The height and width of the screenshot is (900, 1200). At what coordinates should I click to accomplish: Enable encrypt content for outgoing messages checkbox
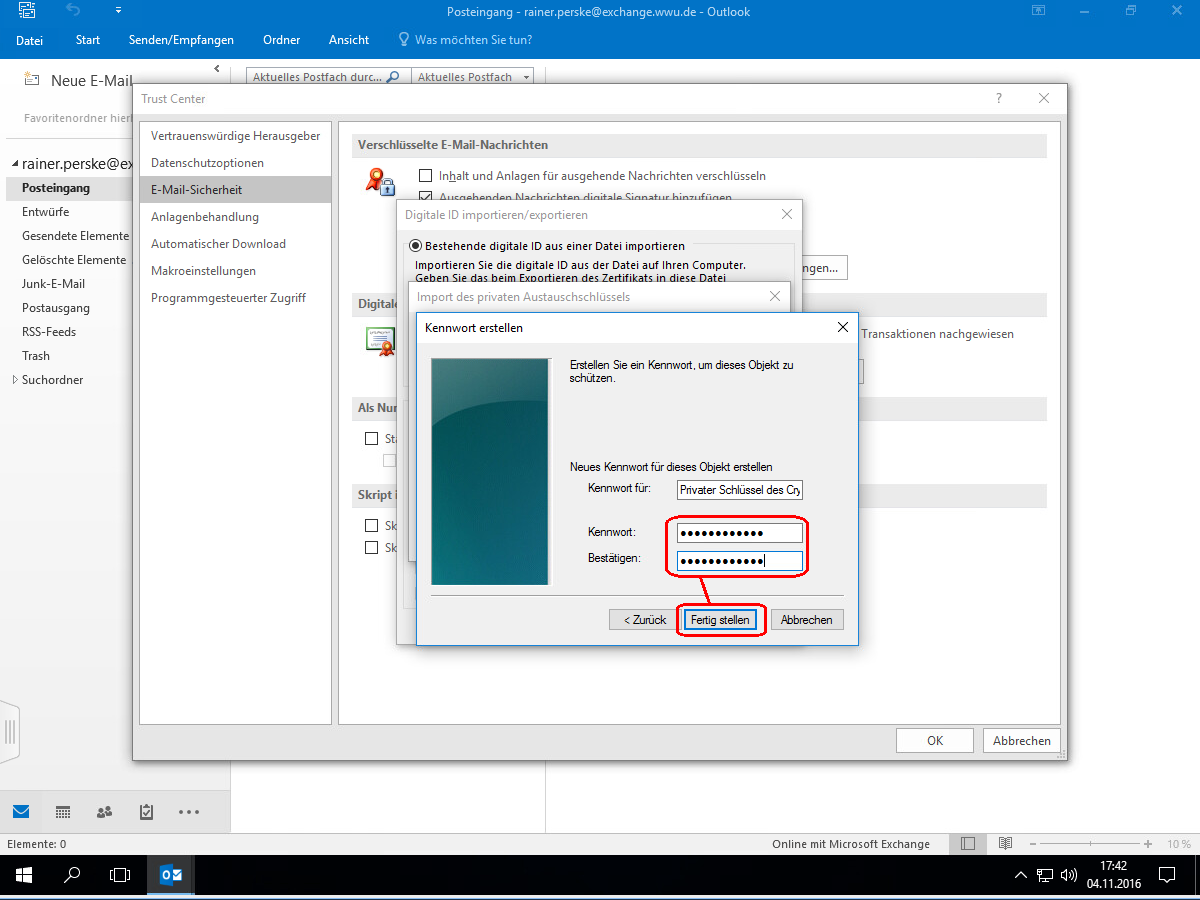[x=425, y=175]
